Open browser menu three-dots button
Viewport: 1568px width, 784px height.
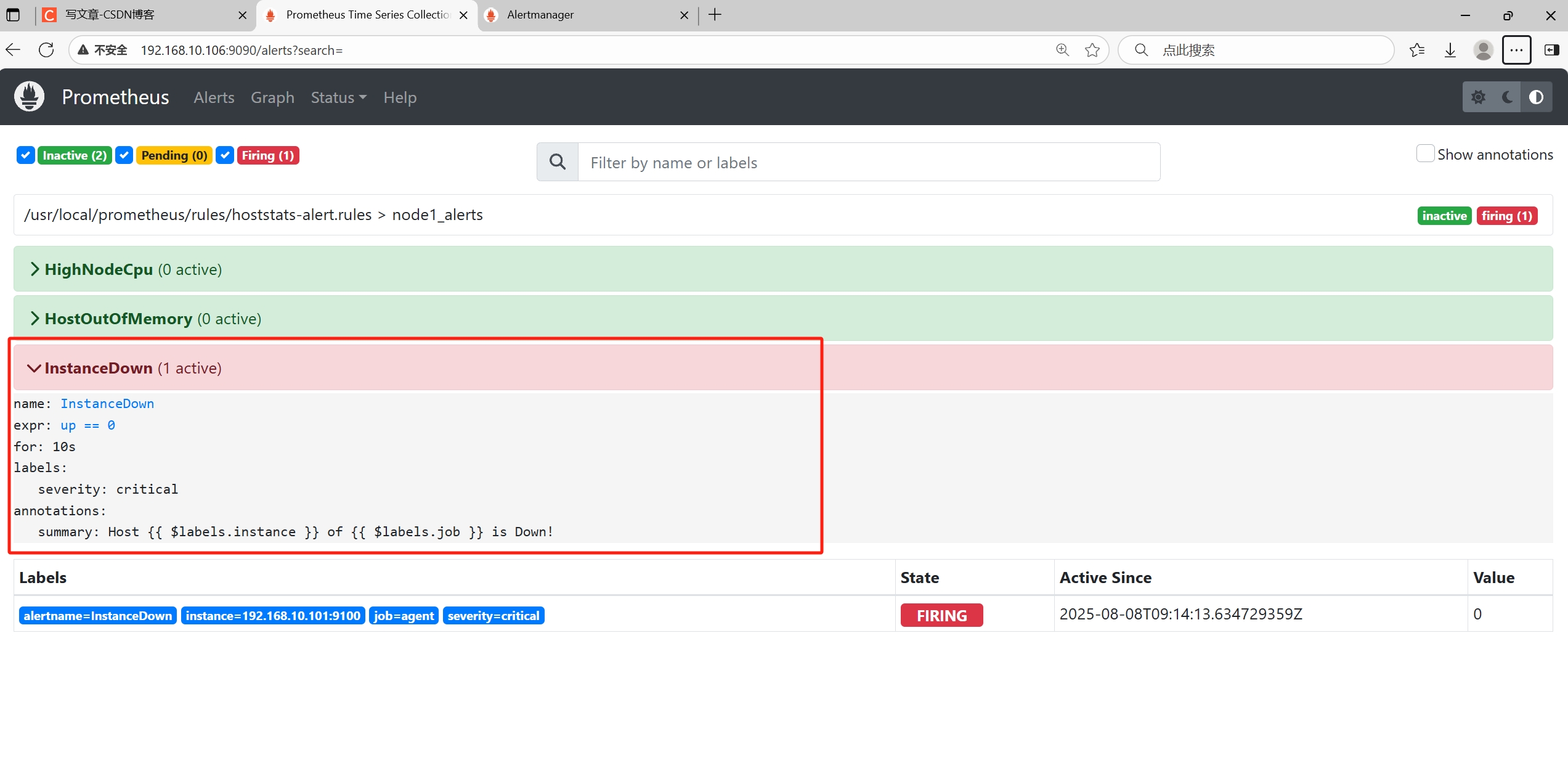point(1516,50)
